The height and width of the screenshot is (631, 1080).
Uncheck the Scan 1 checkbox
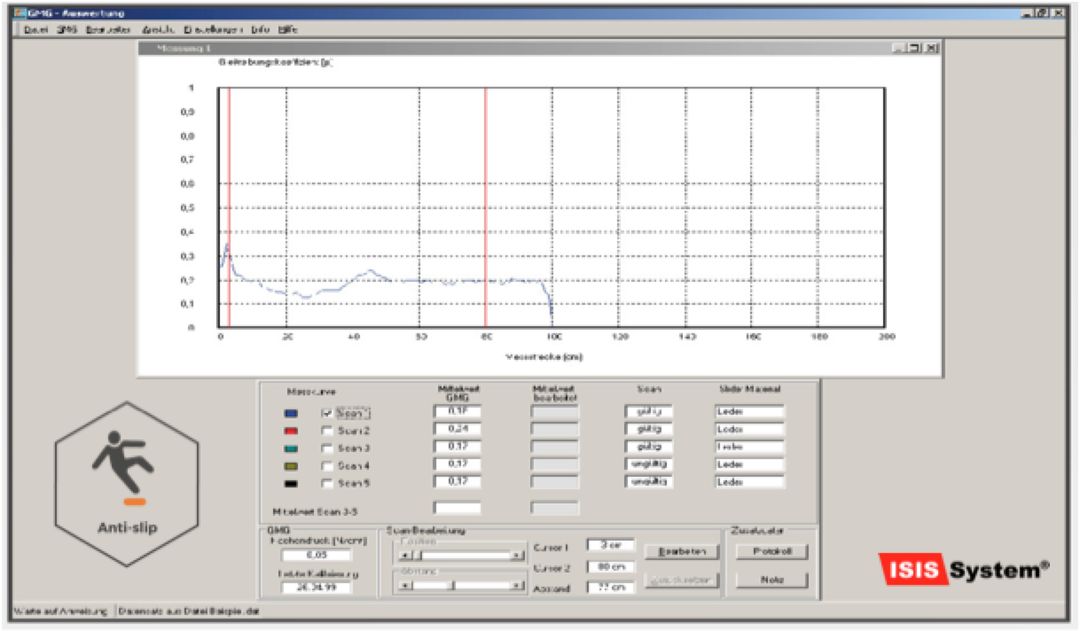click(x=327, y=413)
